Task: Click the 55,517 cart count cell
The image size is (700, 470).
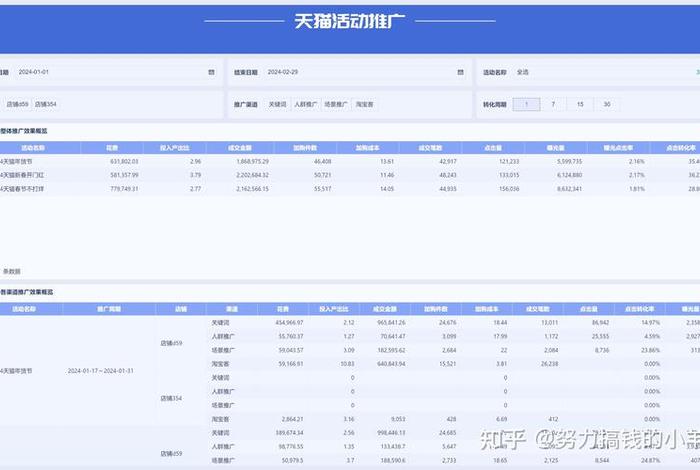Action: 322,189
